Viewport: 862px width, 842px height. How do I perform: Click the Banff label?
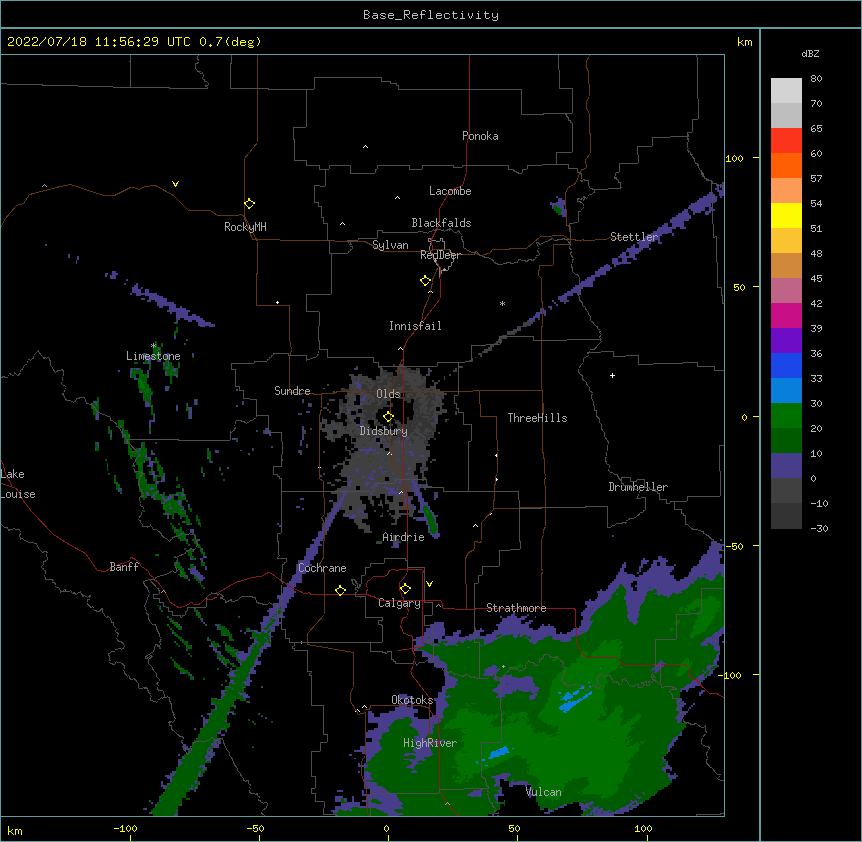(124, 567)
